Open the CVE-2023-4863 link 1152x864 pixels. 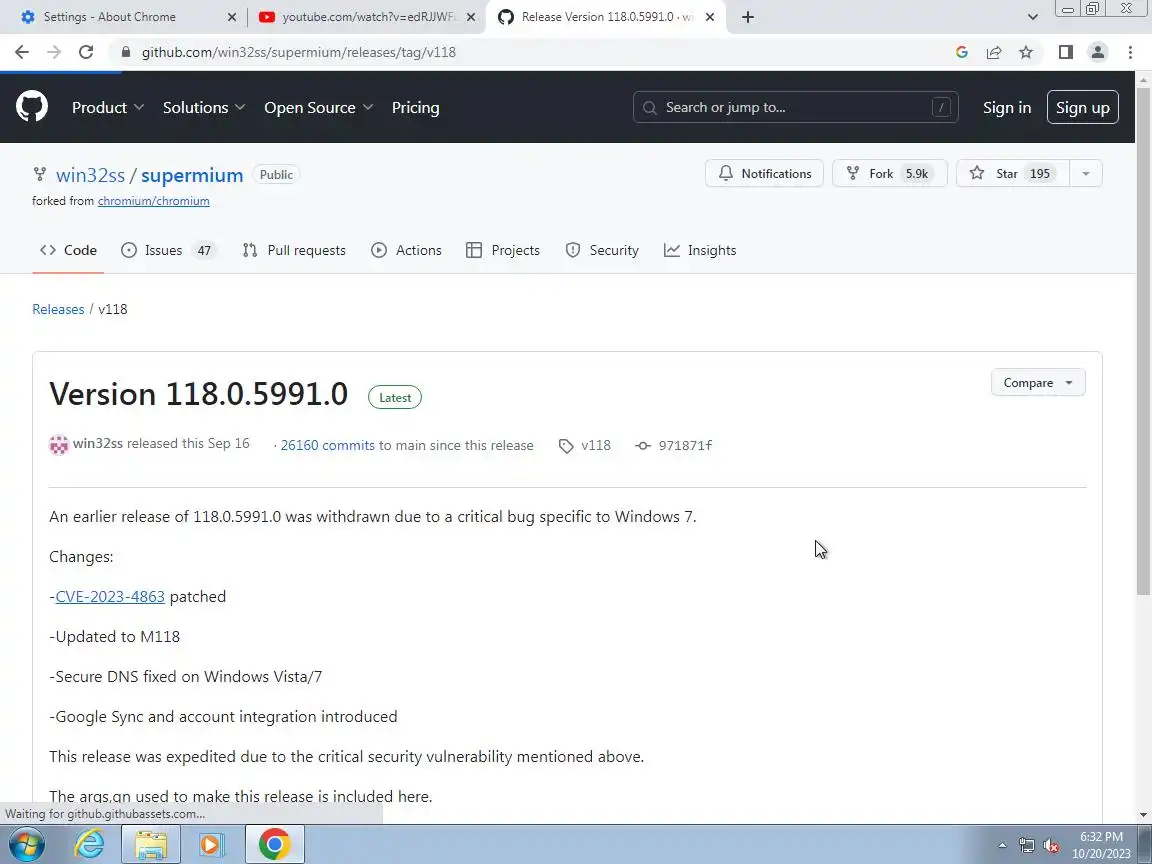point(110,597)
